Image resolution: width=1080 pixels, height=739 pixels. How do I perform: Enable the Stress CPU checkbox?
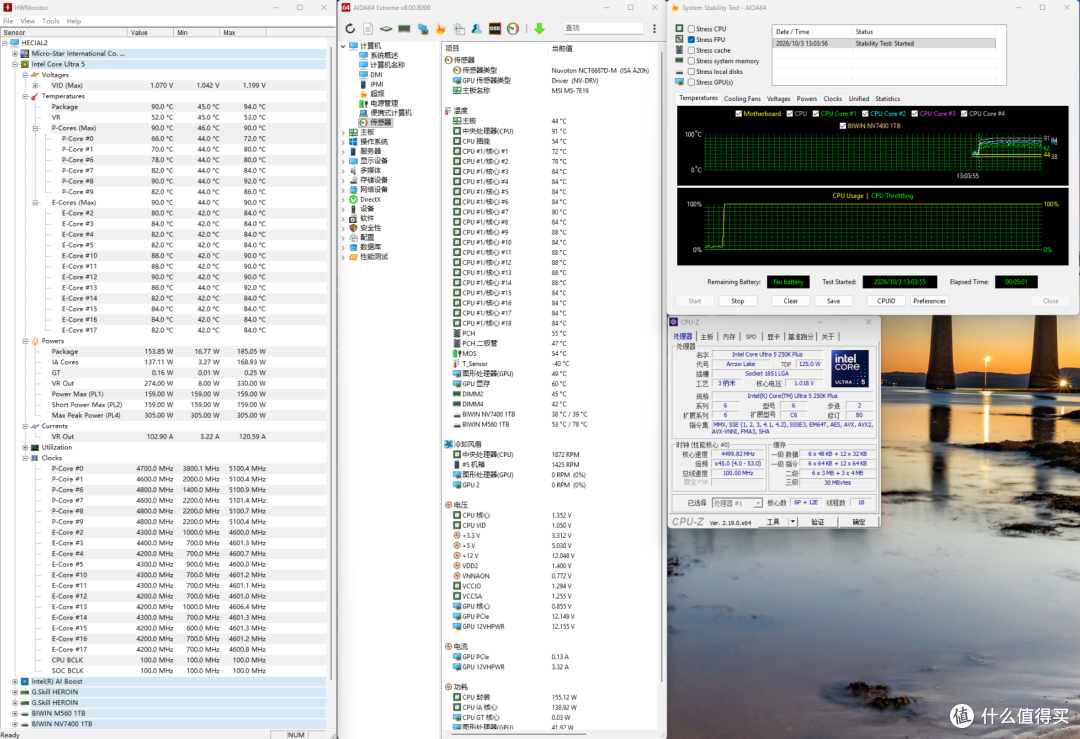click(692, 29)
